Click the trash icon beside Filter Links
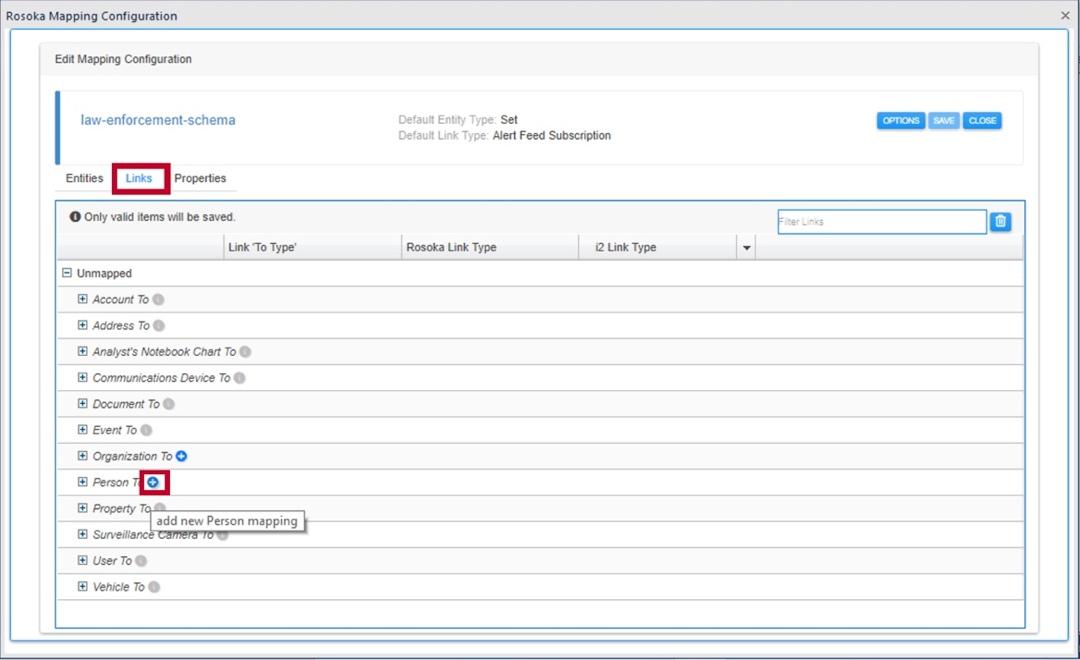Viewport: 1080px width, 660px height. coord(1000,222)
